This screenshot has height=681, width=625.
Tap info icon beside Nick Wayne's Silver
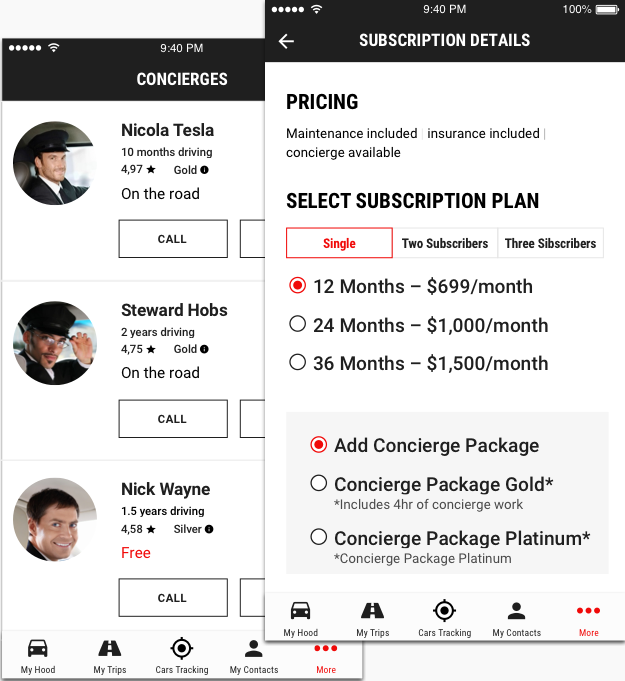tap(209, 529)
